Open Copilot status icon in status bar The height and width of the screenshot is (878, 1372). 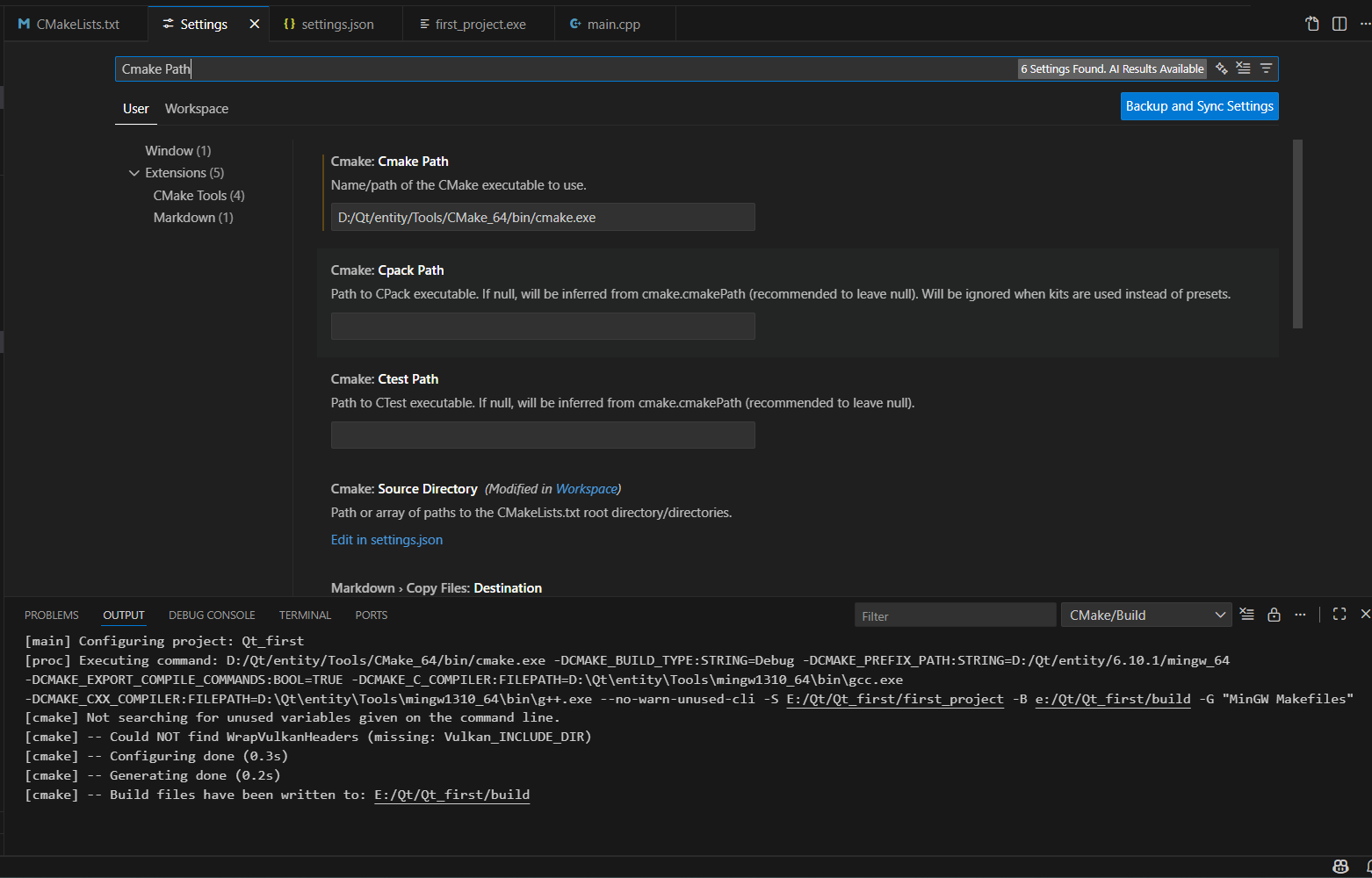pos(1340,867)
